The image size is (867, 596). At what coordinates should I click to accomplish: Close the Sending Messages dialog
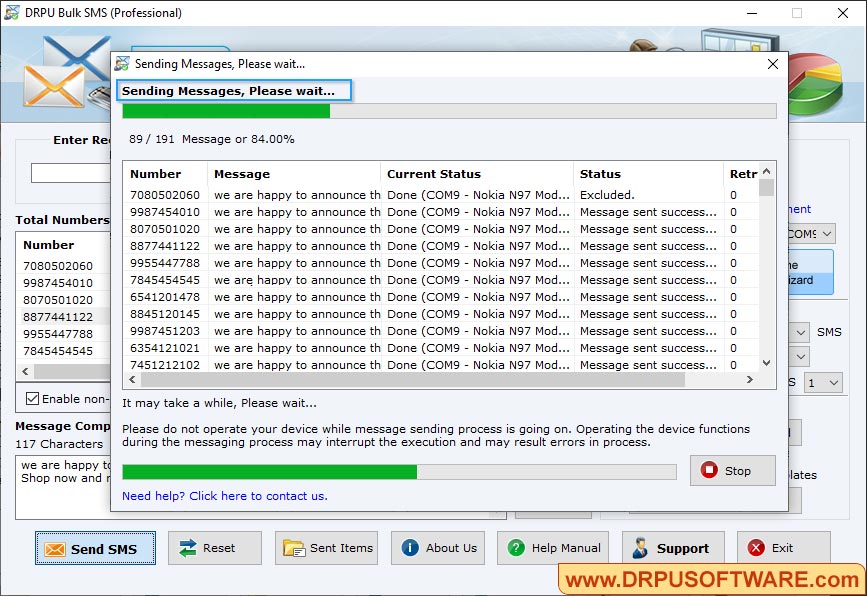click(x=773, y=64)
